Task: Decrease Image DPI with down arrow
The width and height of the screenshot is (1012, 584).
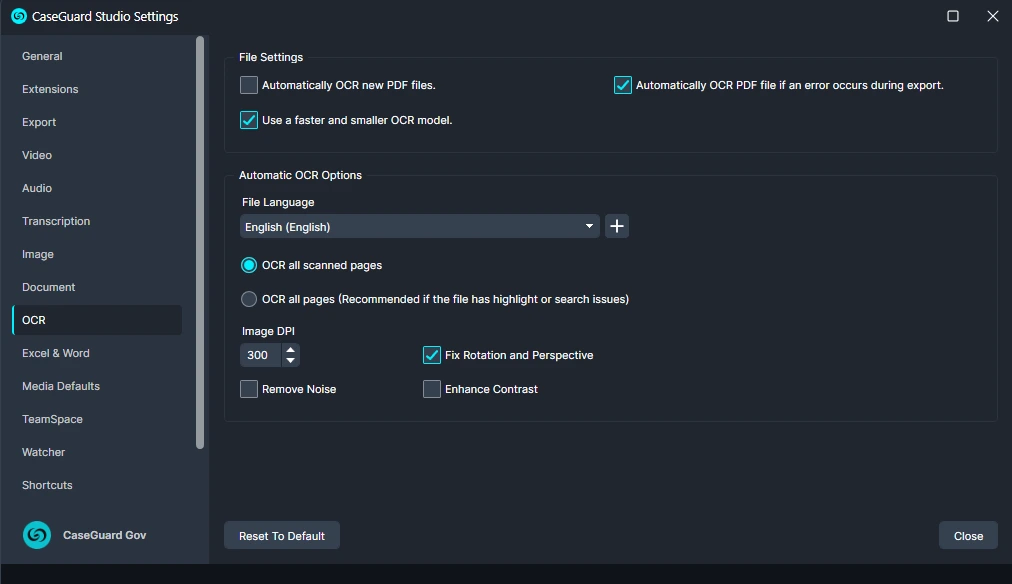Action: click(x=290, y=360)
